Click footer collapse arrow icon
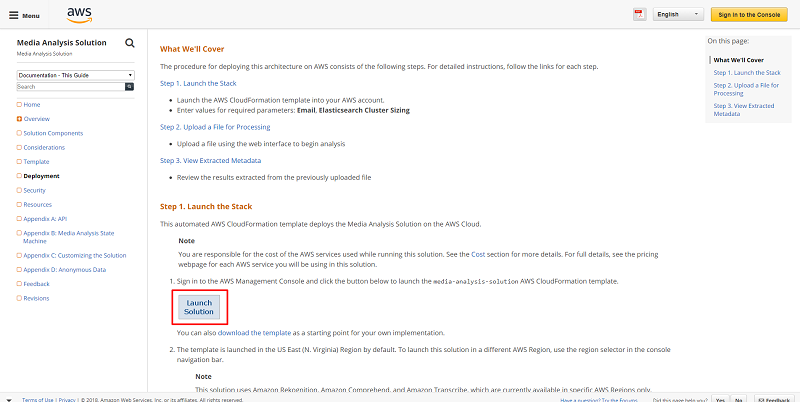 8,400
